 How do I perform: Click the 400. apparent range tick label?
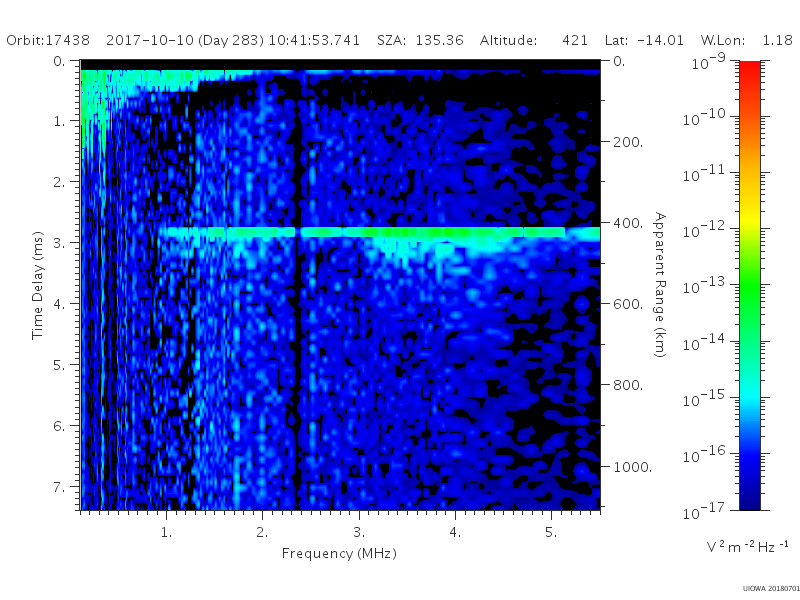[628, 223]
